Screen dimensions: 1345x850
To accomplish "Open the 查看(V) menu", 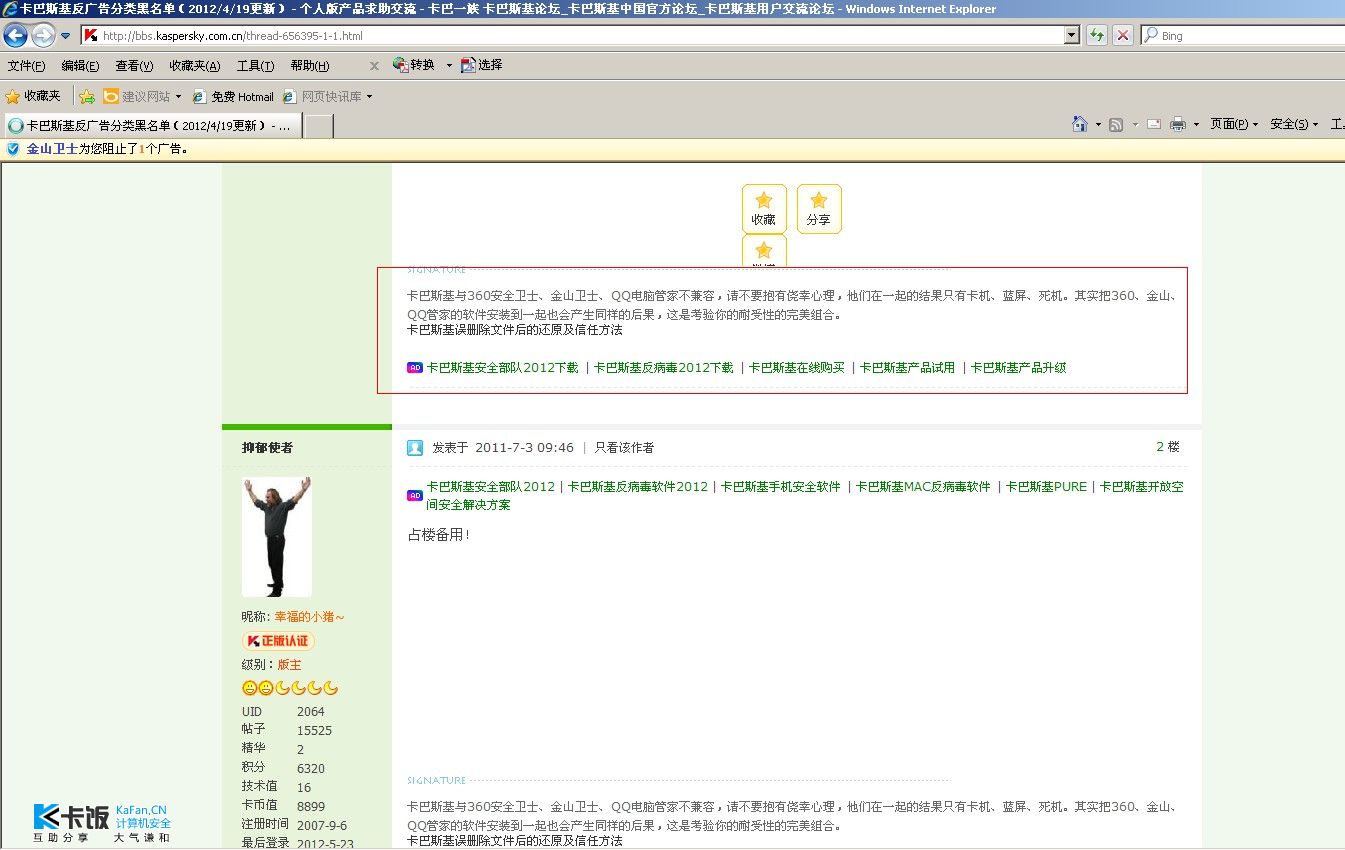I will [134, 66].
